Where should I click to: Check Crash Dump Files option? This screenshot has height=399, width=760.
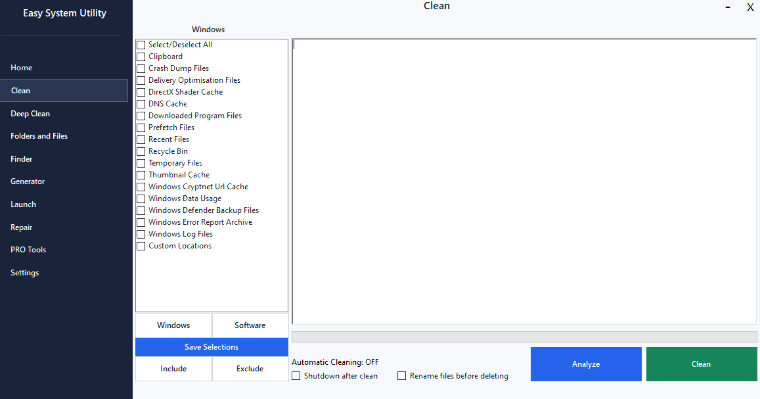point(141,68)
